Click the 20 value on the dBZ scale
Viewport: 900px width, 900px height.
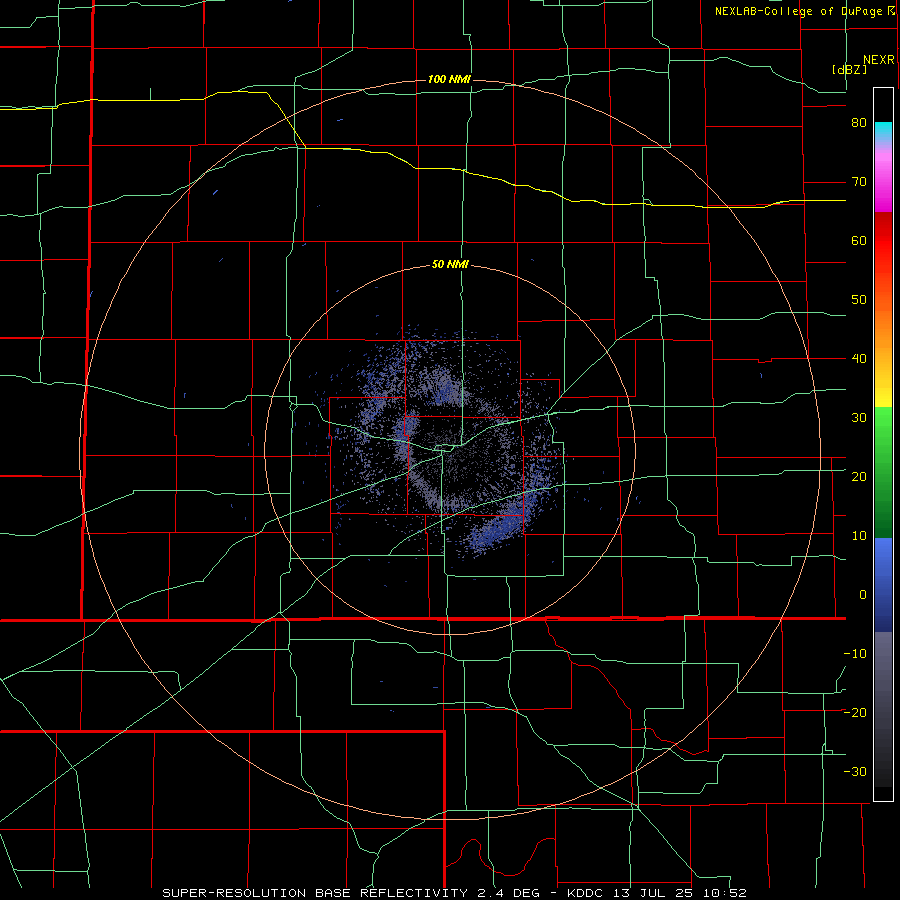(859, 476)
